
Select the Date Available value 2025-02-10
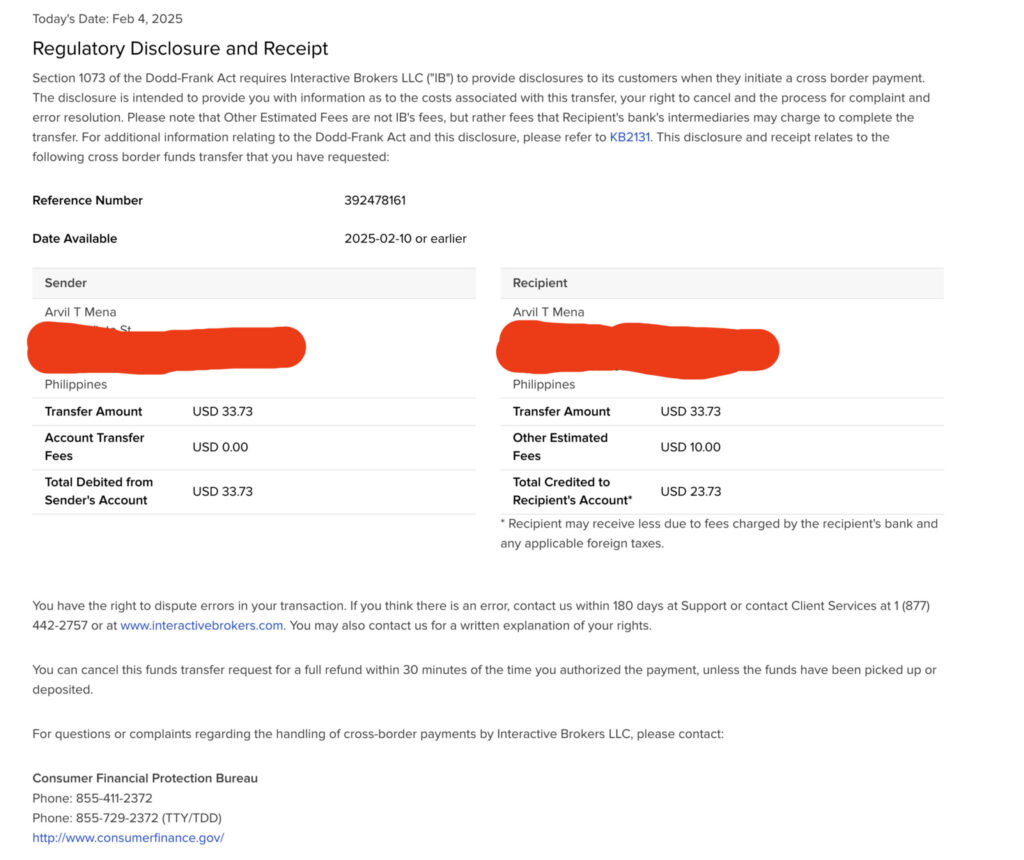point(378,239)
